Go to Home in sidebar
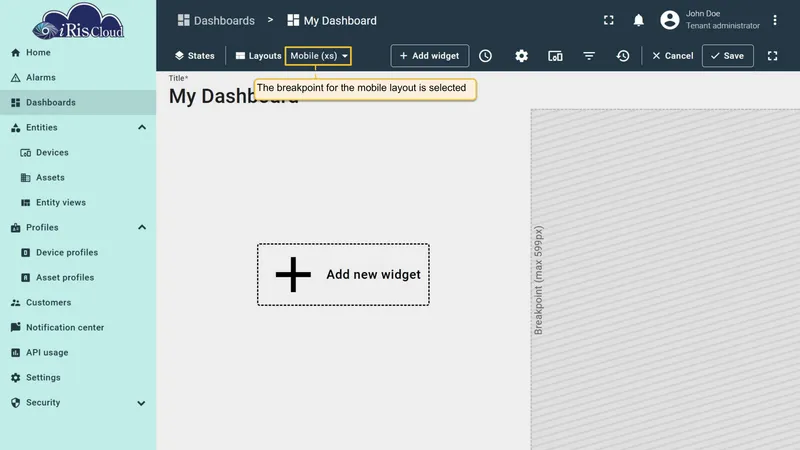 pos(78,53)
